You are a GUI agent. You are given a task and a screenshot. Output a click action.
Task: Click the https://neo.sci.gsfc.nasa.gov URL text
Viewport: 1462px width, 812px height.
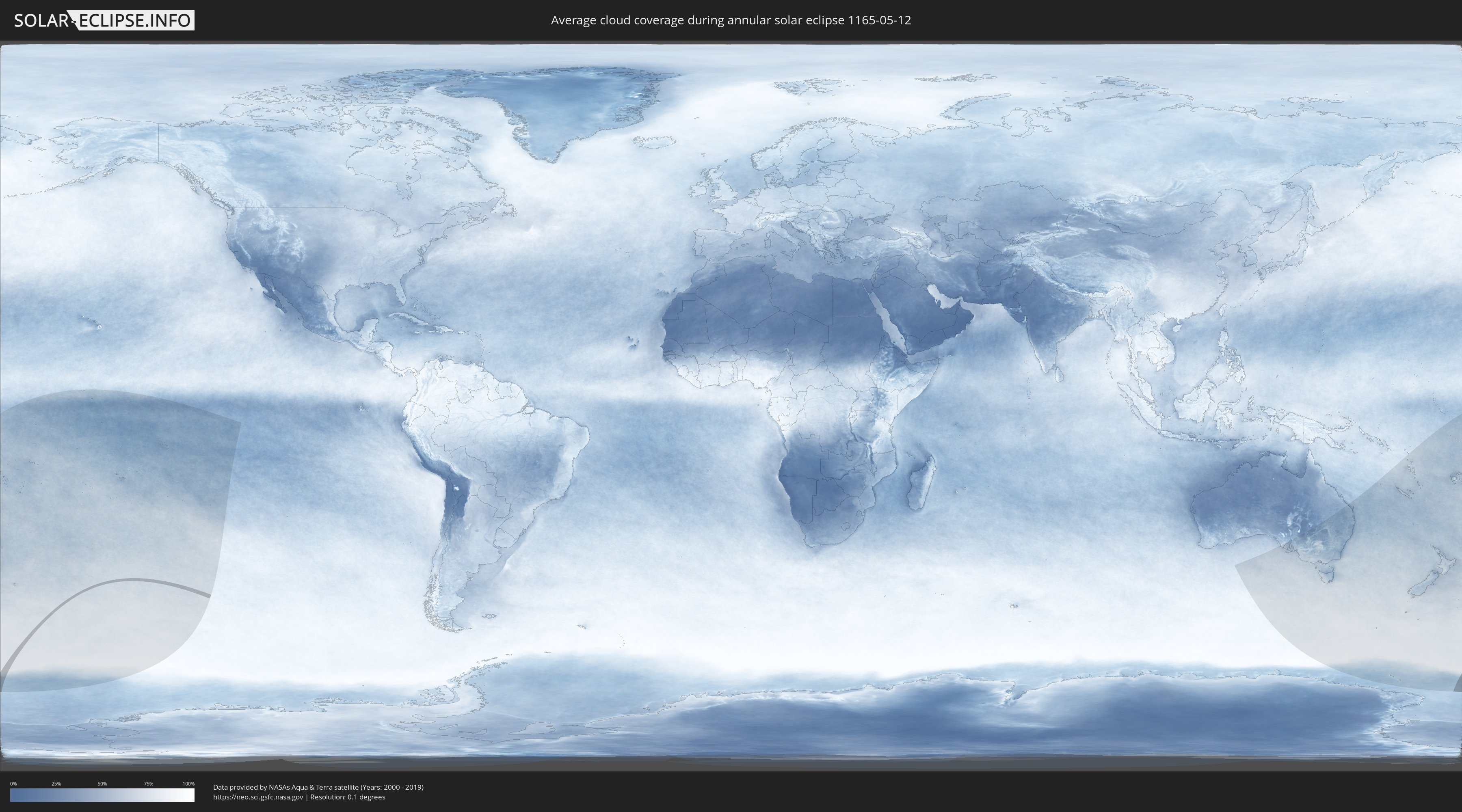[x=258, y=797]
